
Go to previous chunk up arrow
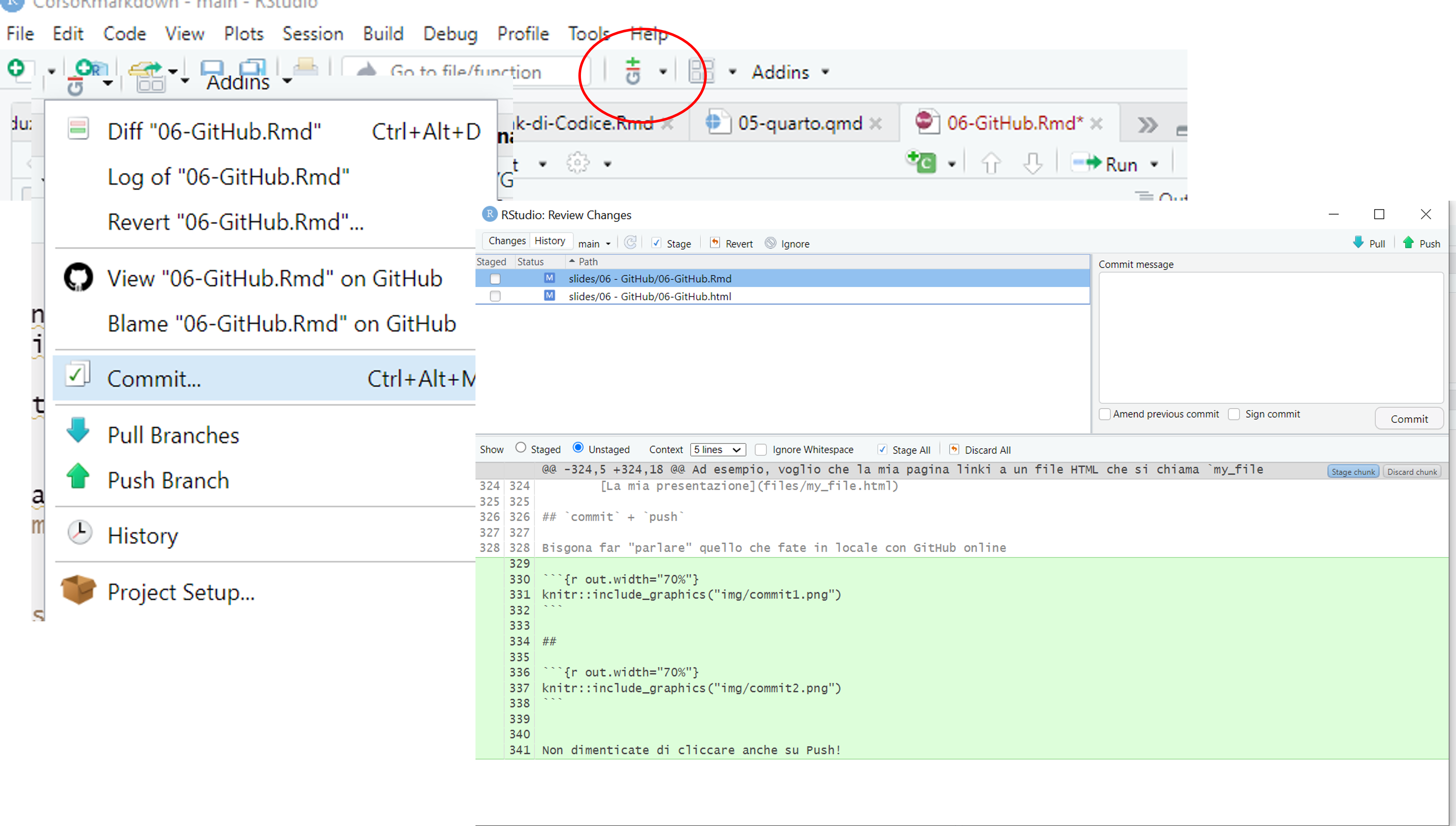(x=991, y=163)
